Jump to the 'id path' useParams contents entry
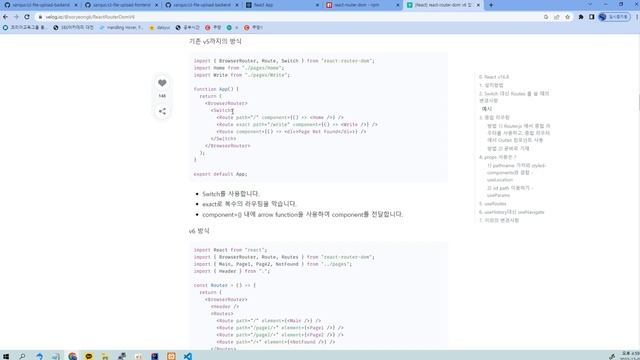 coord(510,191)
